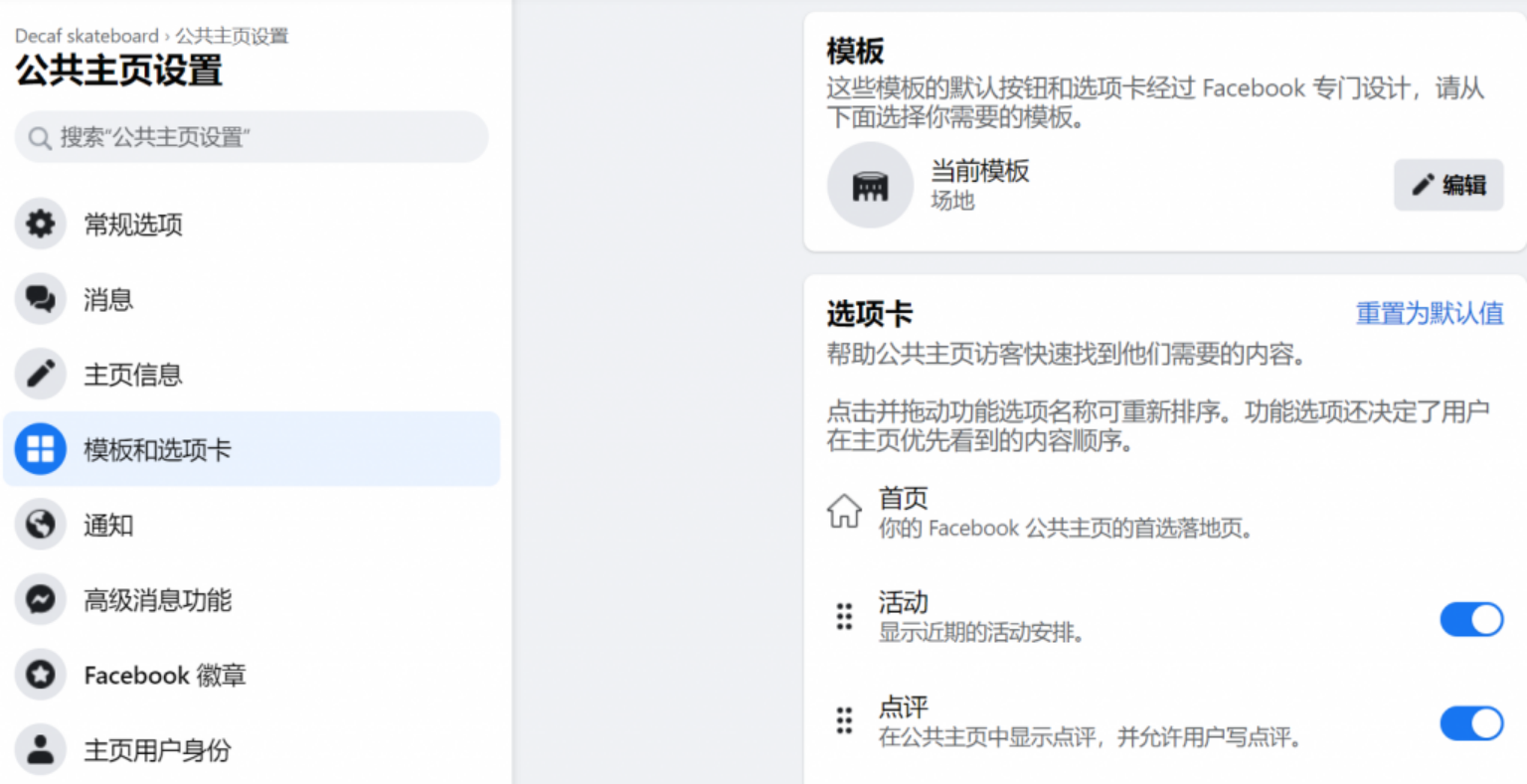
Task: Click the globe icon for 通知
Action: 40,525
